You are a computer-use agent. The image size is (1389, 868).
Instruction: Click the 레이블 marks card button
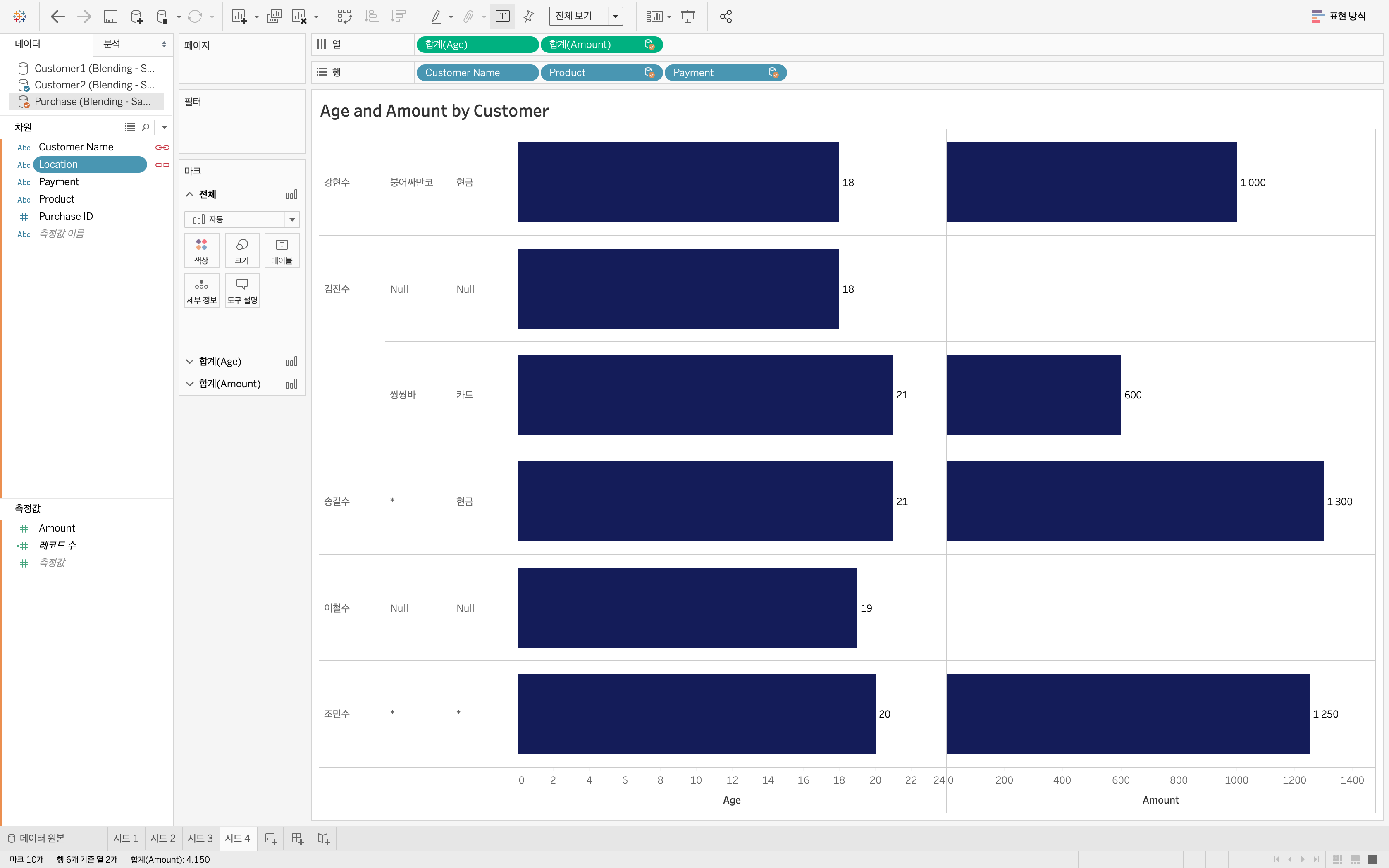(x=282, y=250)
